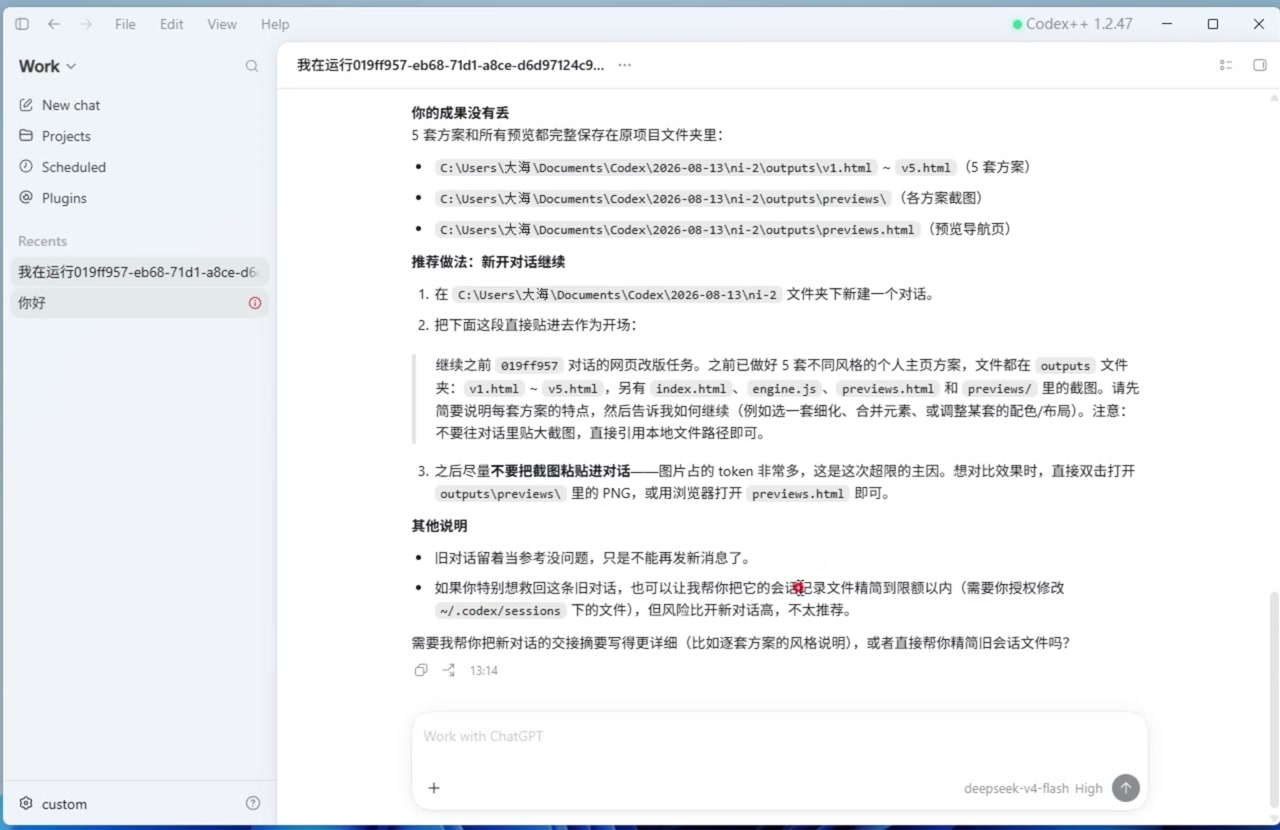Click the ni-2 folder path in step 1

pos(617,295)
